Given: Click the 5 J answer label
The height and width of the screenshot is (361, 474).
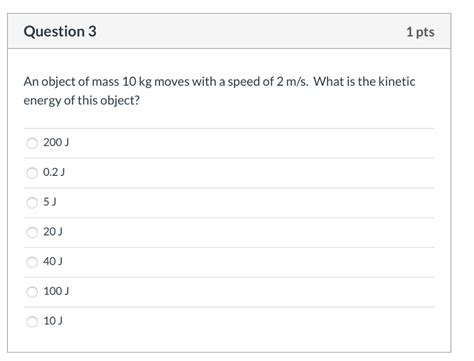Looking at the screenshot, I should (50, 202).
